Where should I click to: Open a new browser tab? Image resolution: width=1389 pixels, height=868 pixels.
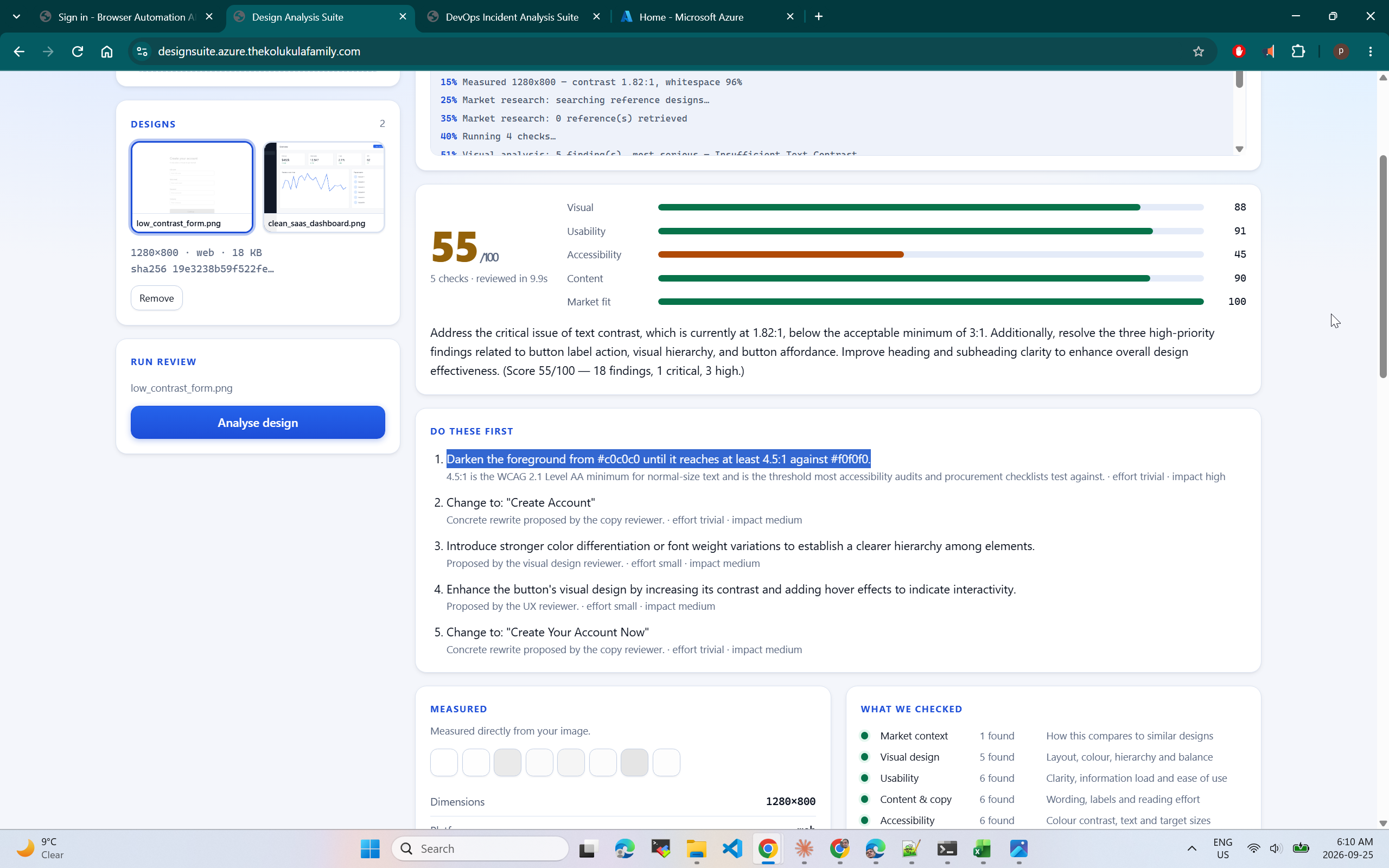[819, 17]
